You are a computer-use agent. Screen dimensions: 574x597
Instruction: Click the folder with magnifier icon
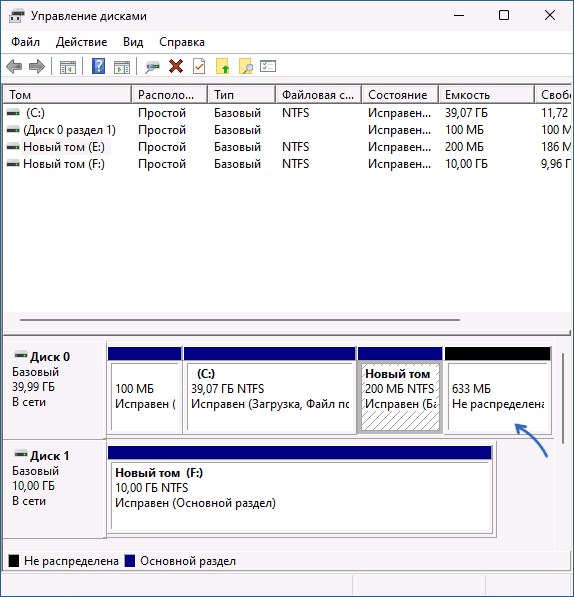point(246,66)
